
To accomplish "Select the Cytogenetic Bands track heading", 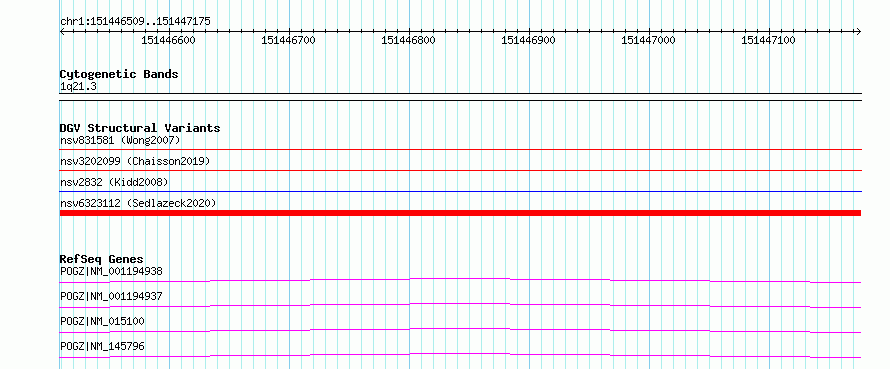I will click(119, 74).
